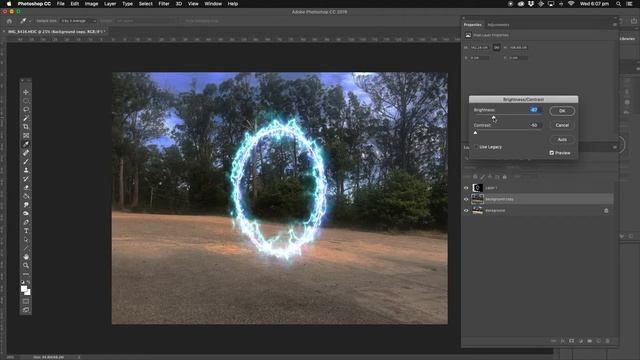Select the Hand tool

click(x=26, y=257)
